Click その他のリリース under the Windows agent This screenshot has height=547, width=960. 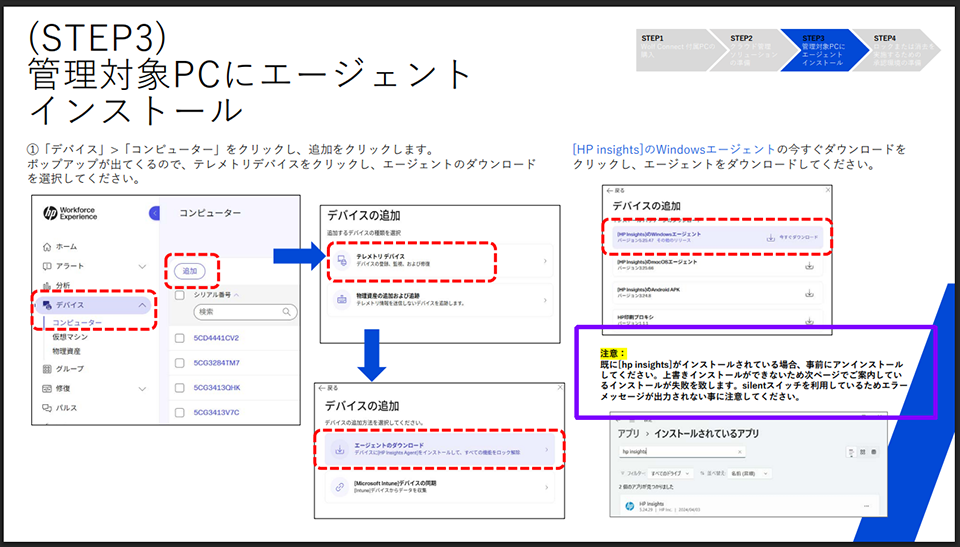673,241
